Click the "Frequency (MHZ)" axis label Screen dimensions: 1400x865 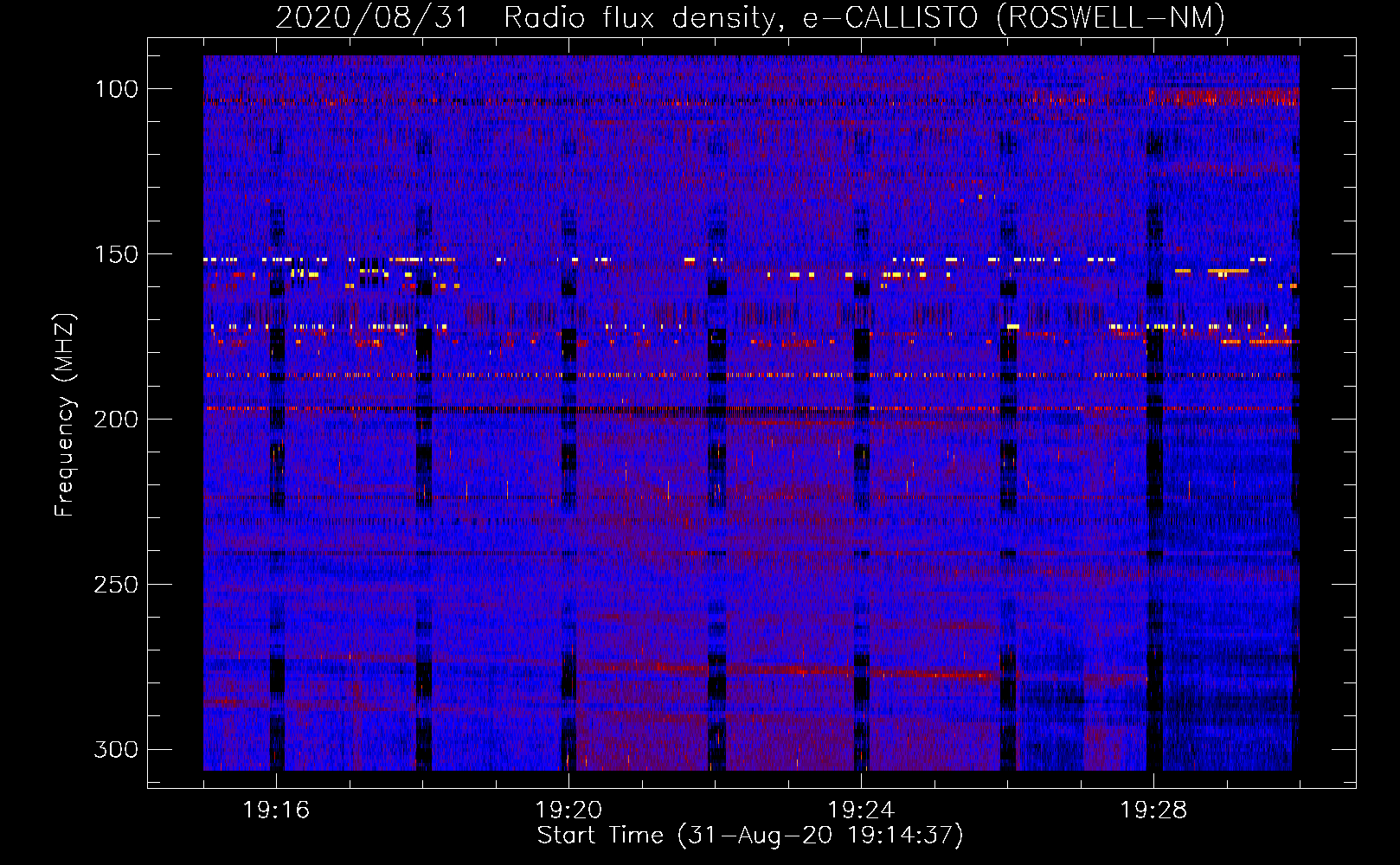point(65,414)
